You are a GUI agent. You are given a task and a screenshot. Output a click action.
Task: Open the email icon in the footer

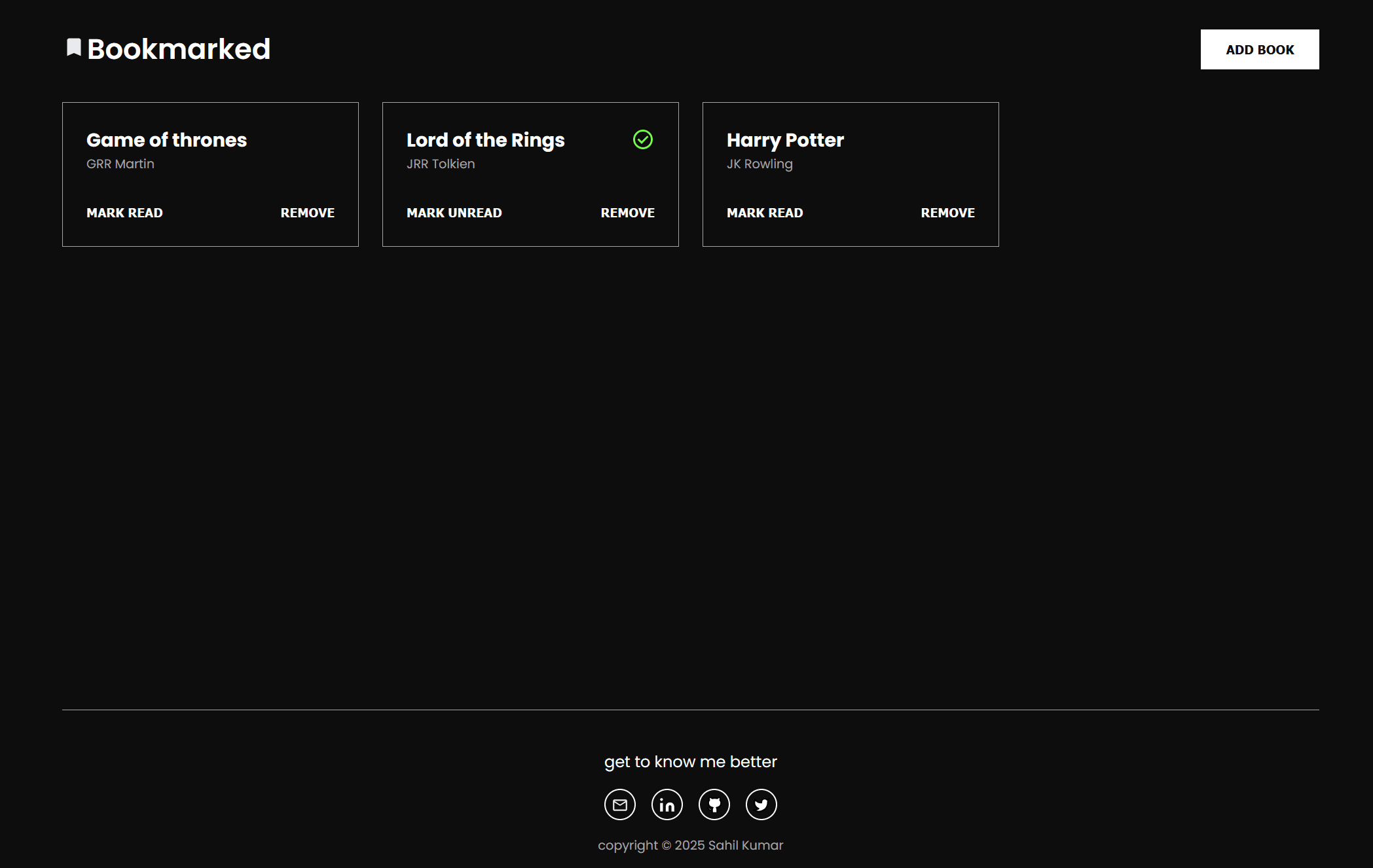click(619, 805)
